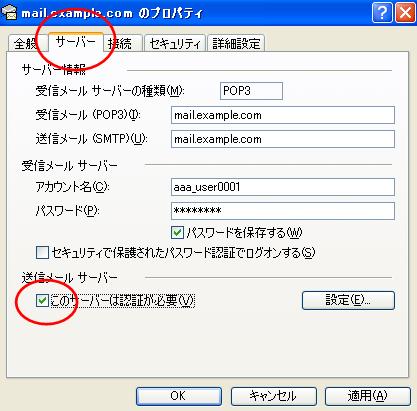Focus the パスワード input field
This screenshot has height=411, width=417.
pyautogui.click(x=283, y=211)
